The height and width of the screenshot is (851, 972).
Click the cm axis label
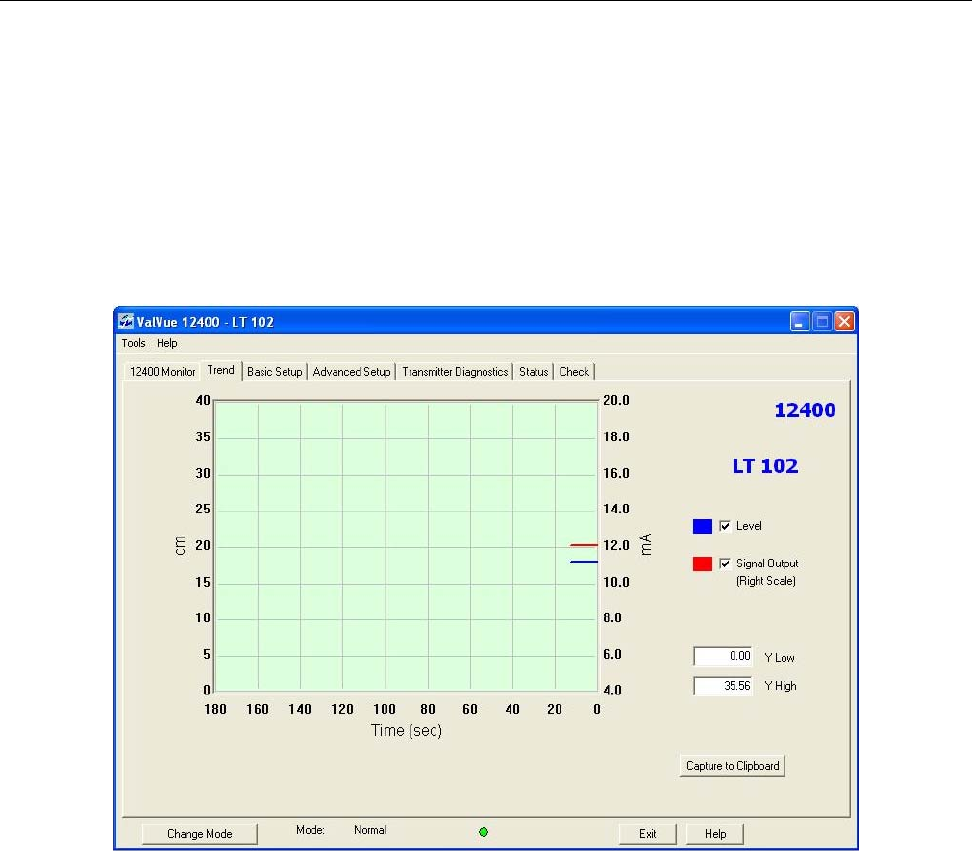pyautogui.click(x=180, y=546)
